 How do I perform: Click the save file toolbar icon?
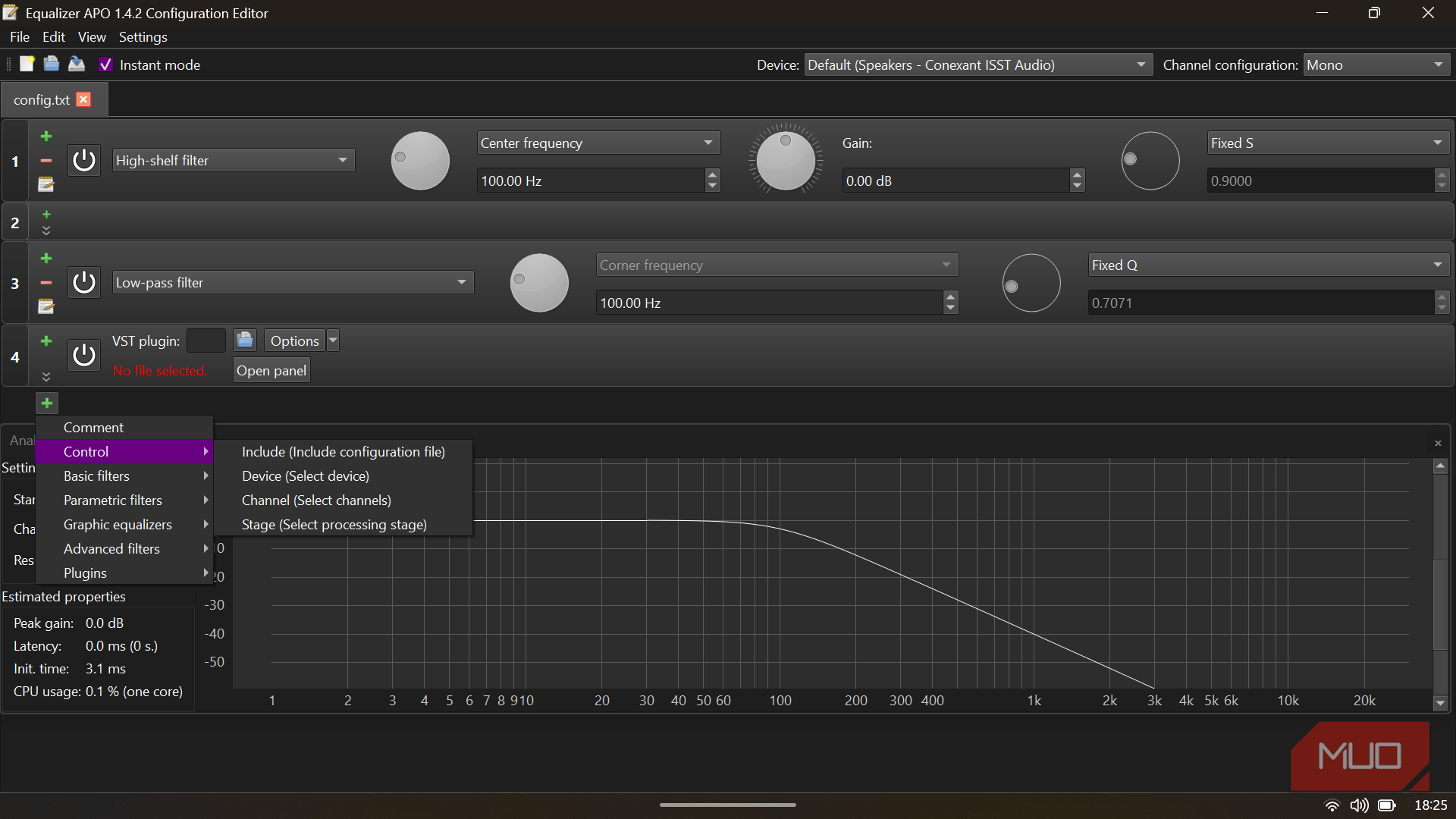pyautogui.click(x=77, y=64)
